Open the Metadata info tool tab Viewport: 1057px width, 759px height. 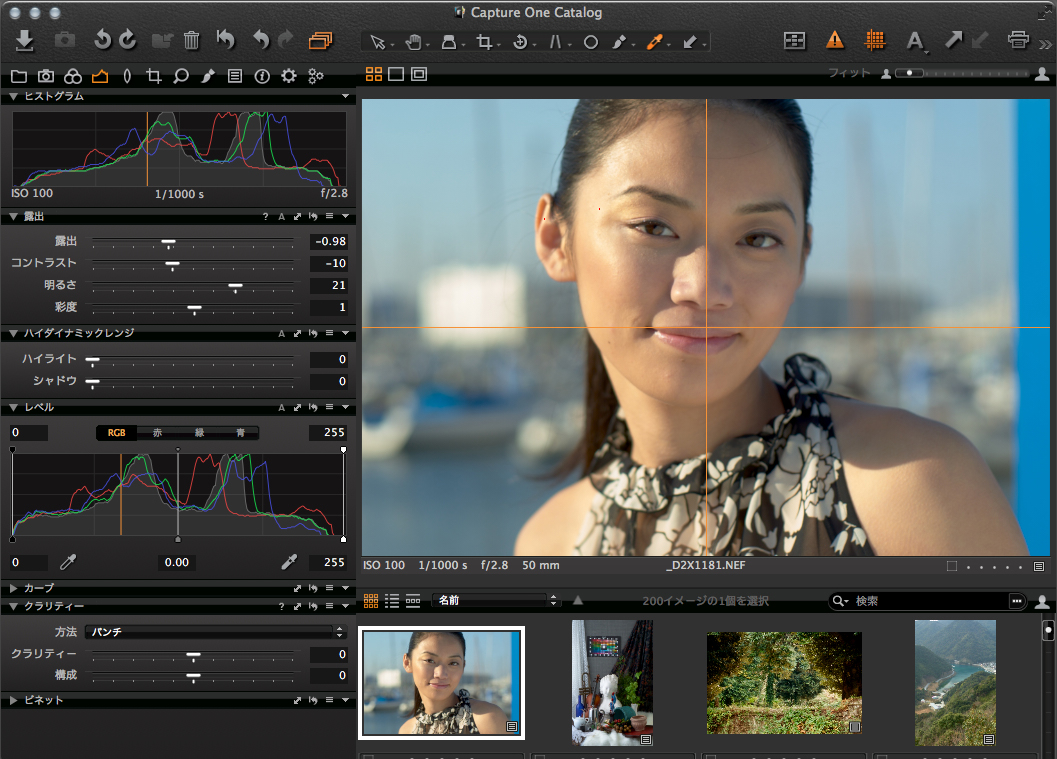click(x=262, y=76)
